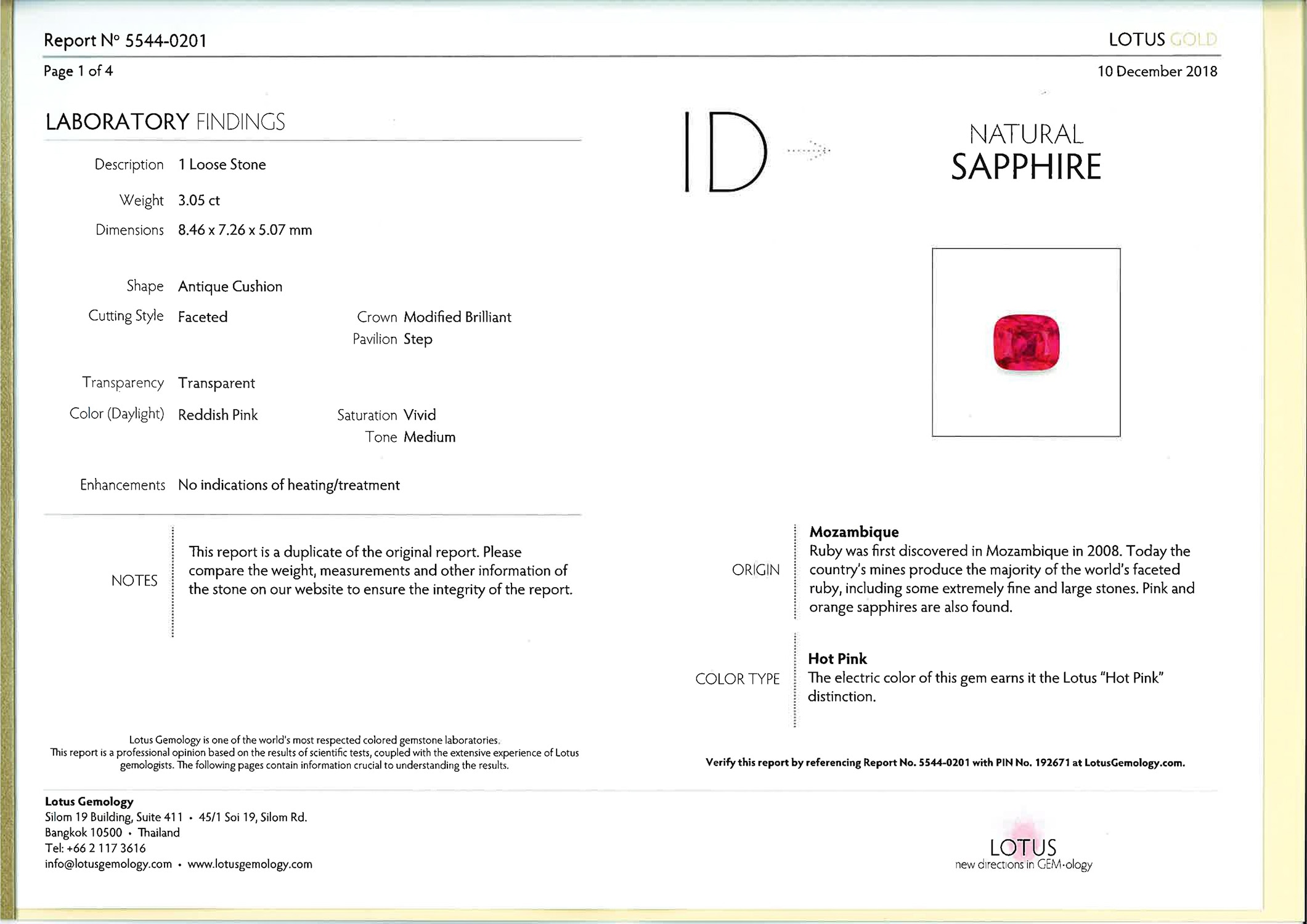Image resolution: width=1307 pixels, height=924 pixels.
Task: Click the telephone number +66 2 117 3616
Action: [105, 848]
